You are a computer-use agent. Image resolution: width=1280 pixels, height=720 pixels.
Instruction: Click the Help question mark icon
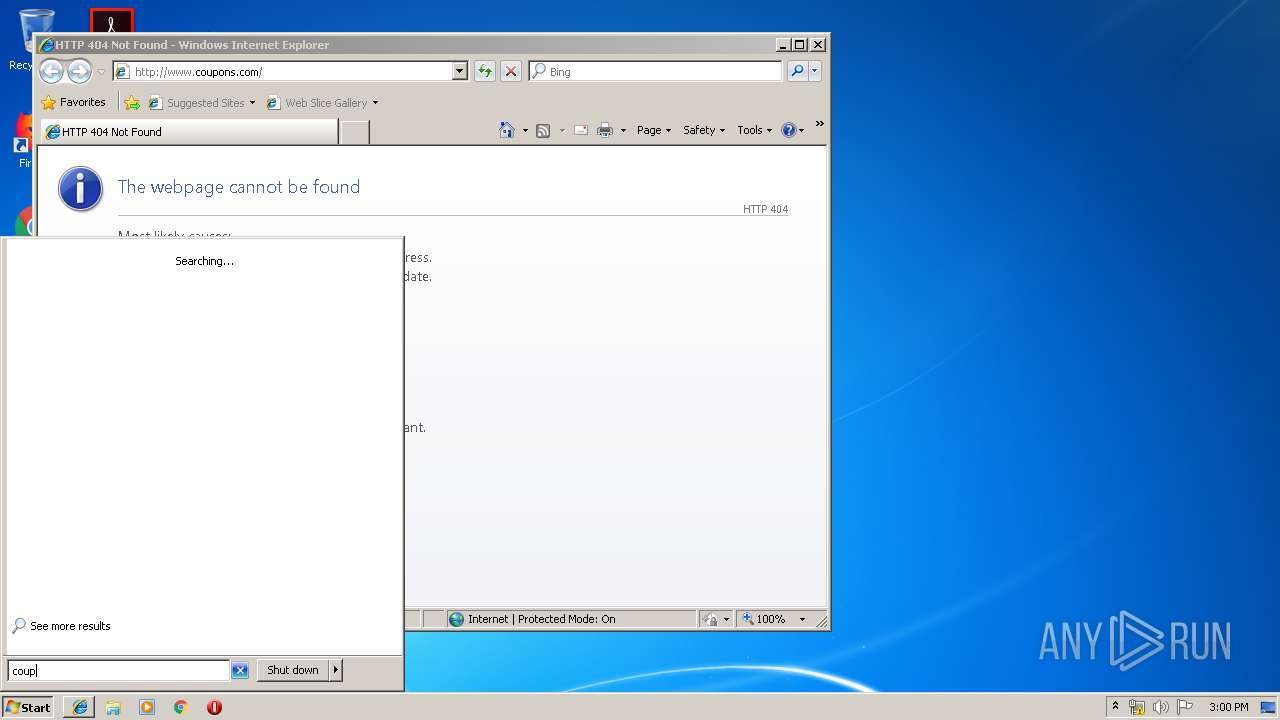pyautogui.click(x=789, y=130)
